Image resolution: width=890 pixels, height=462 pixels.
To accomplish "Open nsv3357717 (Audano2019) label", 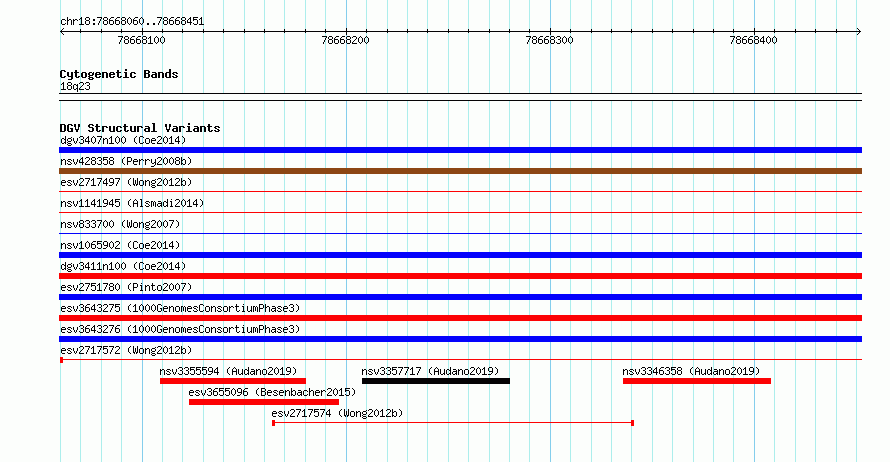I will [x=430, y=371].
